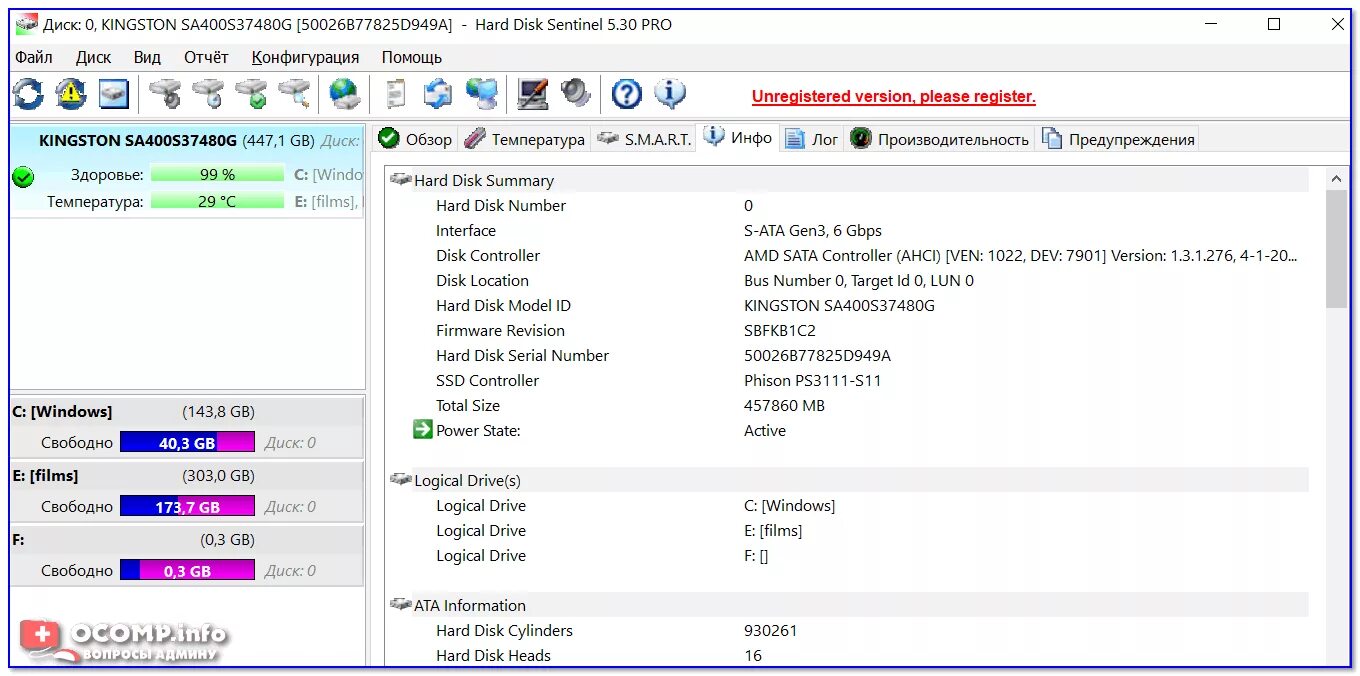Click the C: free space 40,3 GB bar
Screen dimensions: 1360x676
point(187,442)
